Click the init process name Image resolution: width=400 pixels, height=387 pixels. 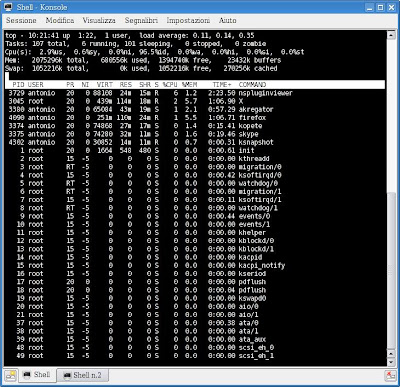pyautogui.click(x=246, y=150)
